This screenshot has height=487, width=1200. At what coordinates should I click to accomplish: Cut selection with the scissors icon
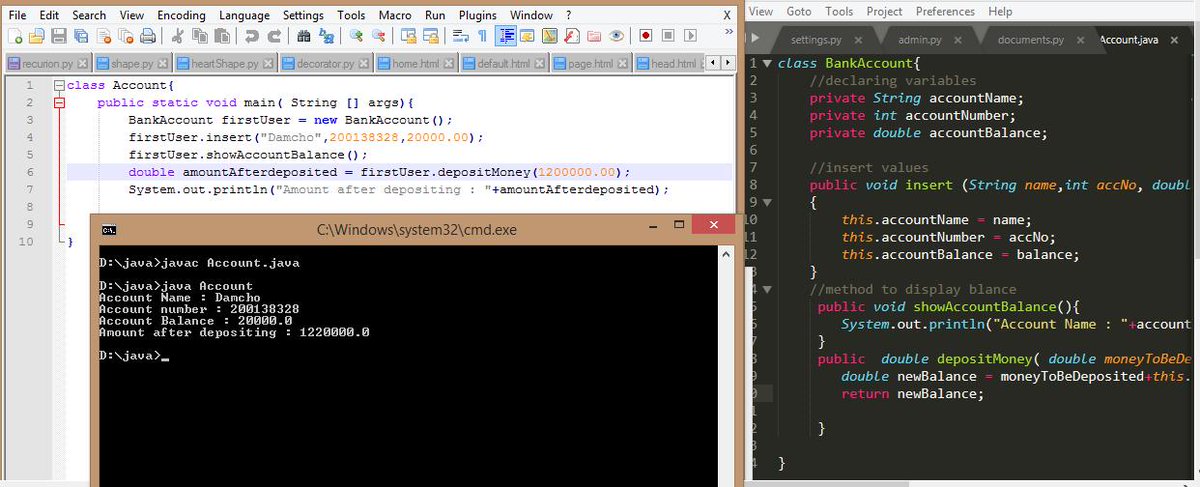pos(178,36)
